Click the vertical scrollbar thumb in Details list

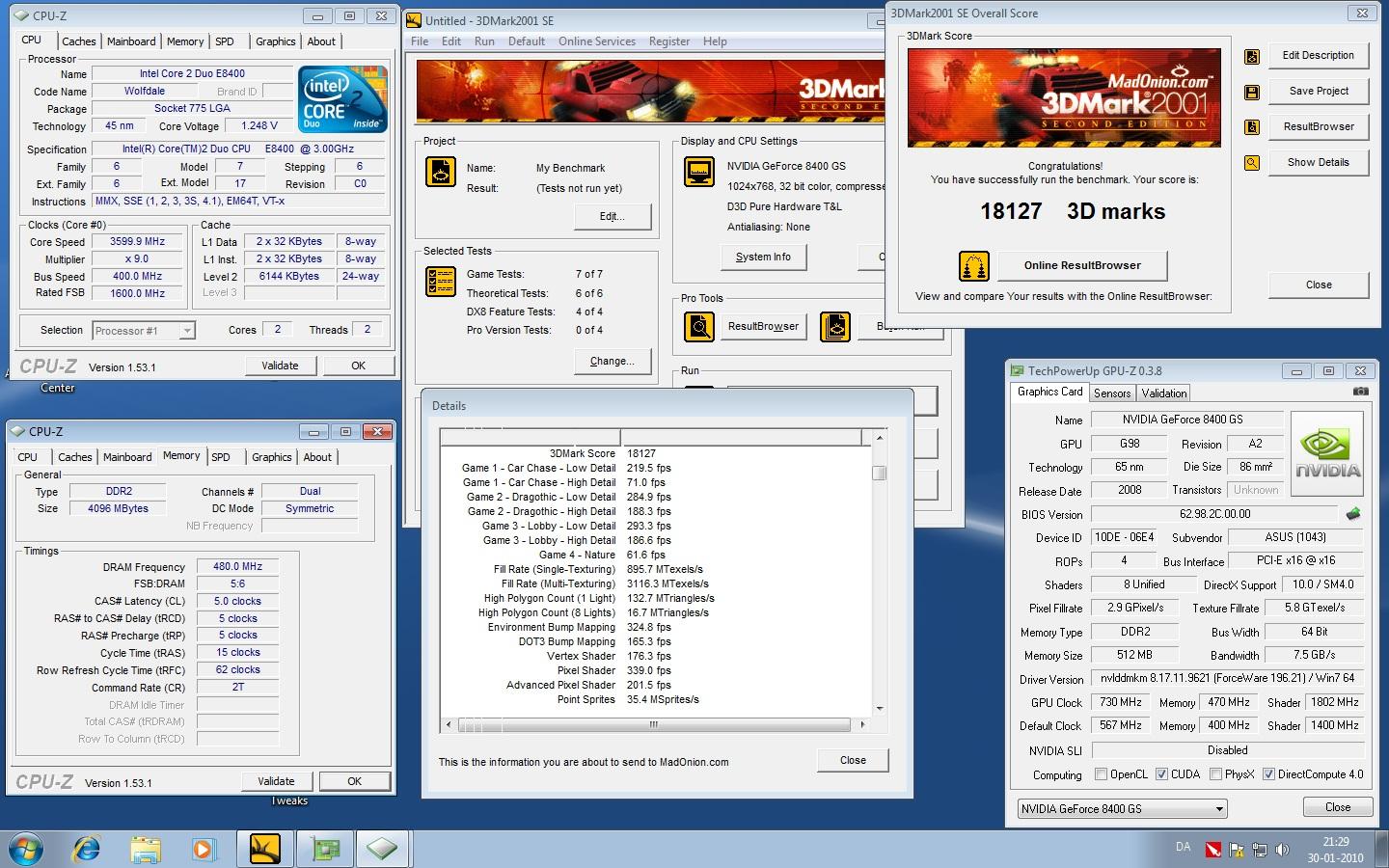(879, 473)
